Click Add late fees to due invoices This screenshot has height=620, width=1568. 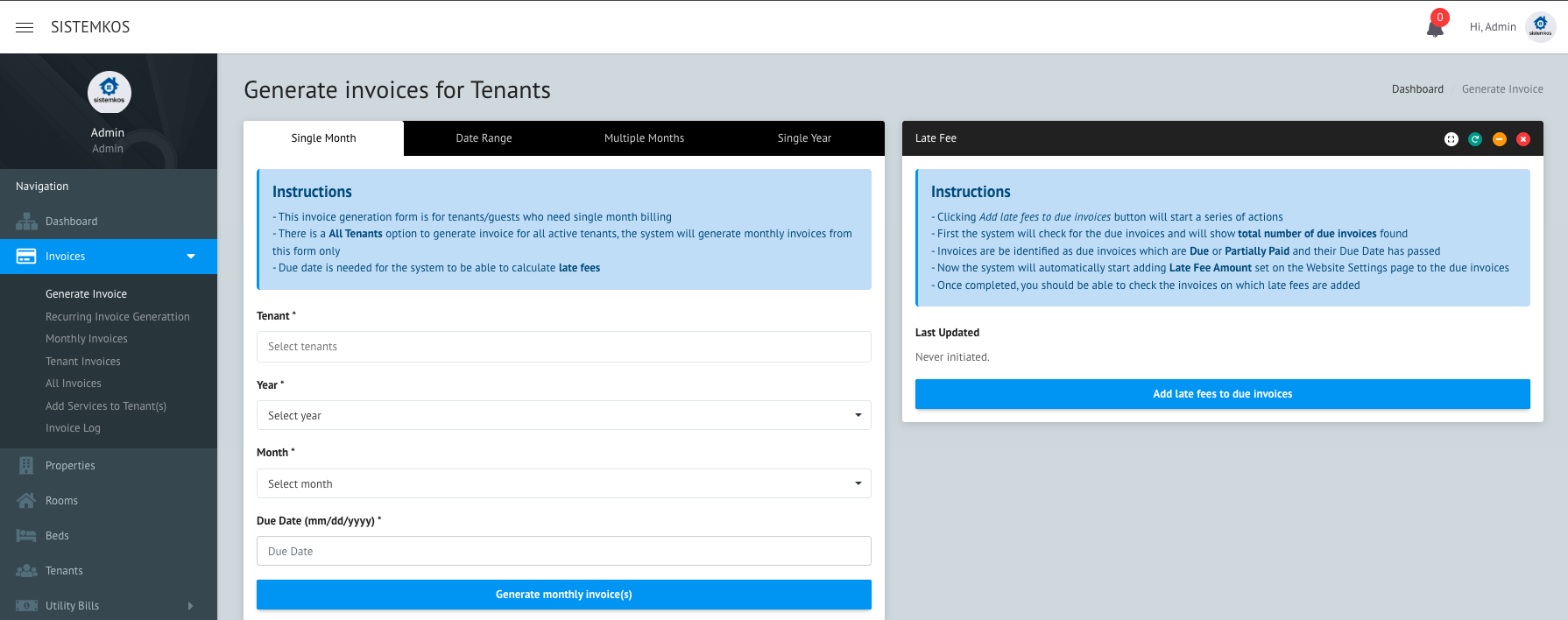click(1223, 394)
